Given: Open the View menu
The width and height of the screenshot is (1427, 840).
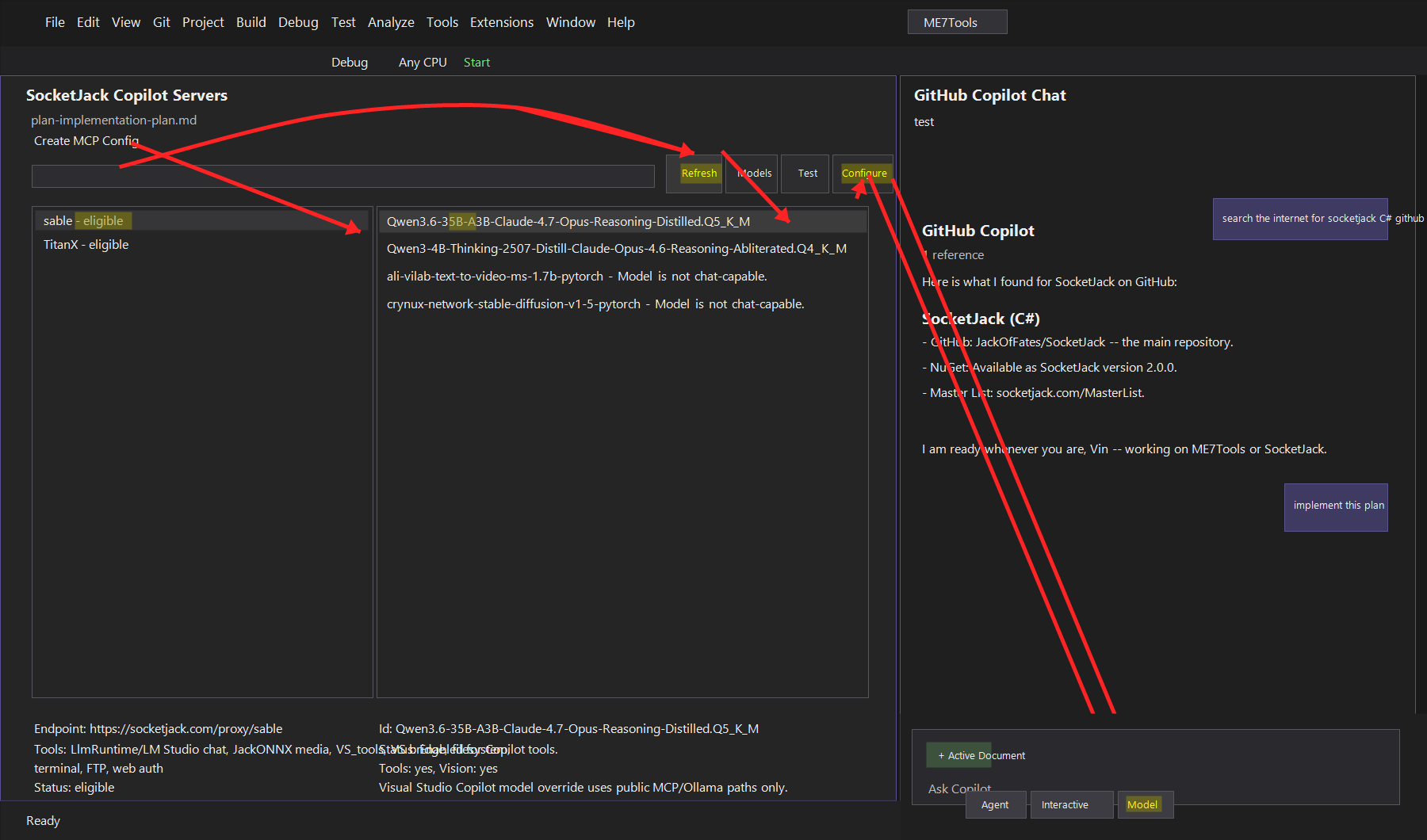Looking at the screenshot, I should click(x=126, y=22).
